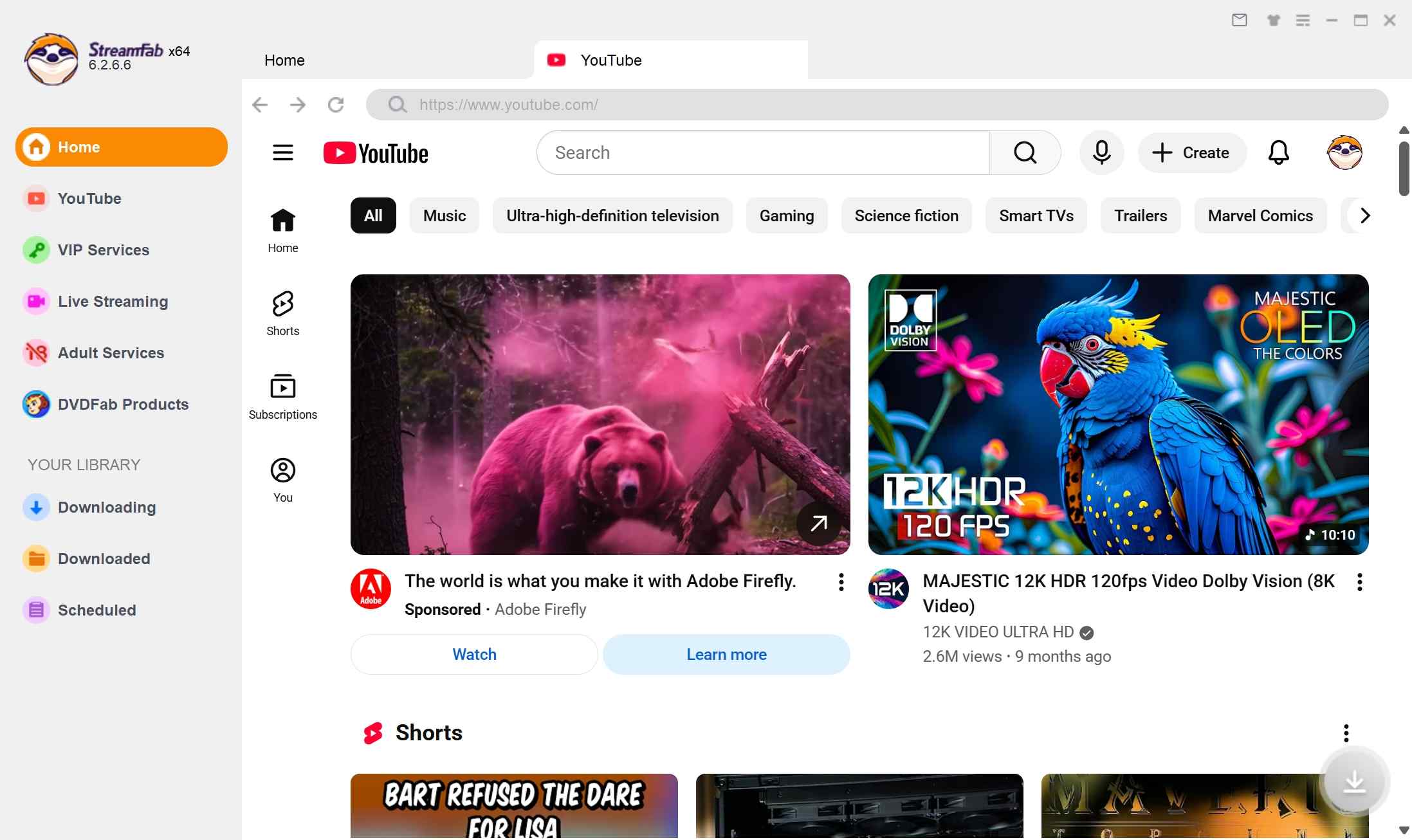This screenshot has width=1412, height=840.
Task: Open the three-dot menu on the Adobe Firefly ad
Action: [840, 582]
